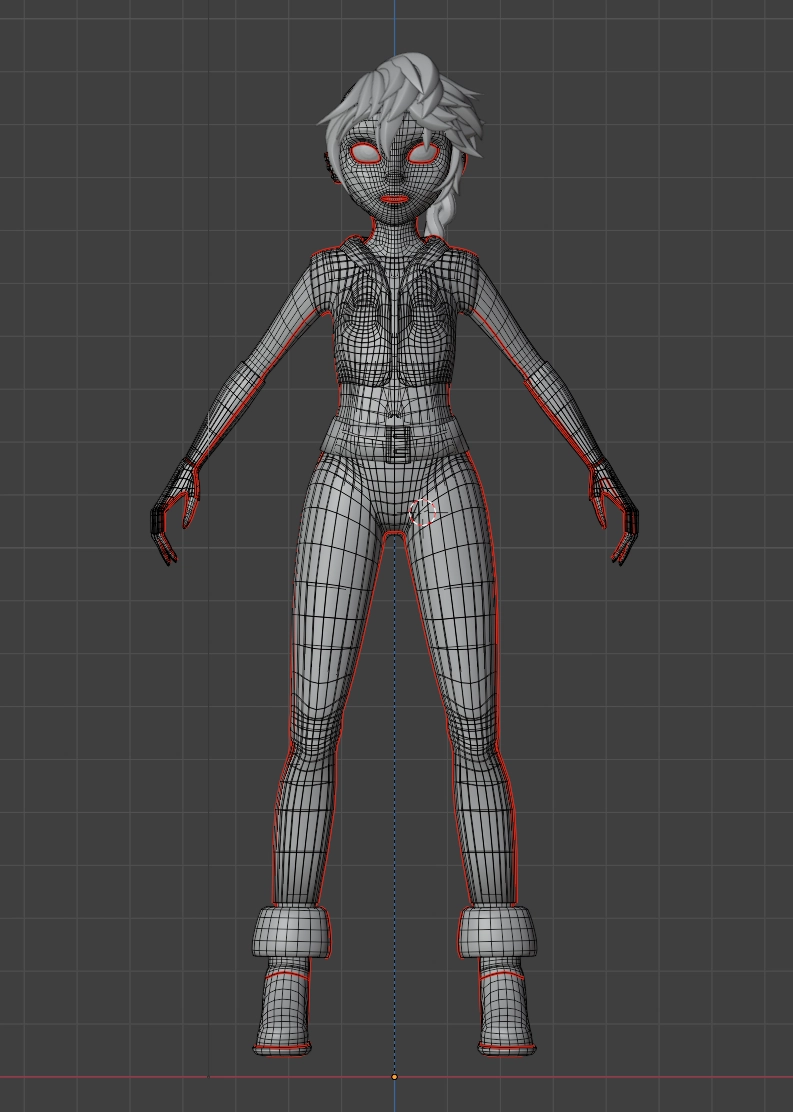Click the belt buckle on the waist
Viewport: 793px width, 1112px height.
click(399, 441)
